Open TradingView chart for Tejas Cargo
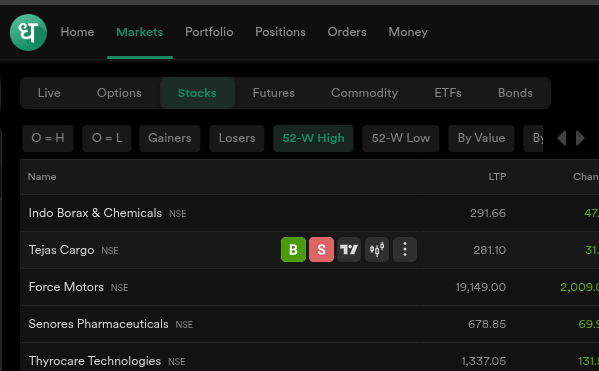The image size is (599, 371). tap(349, 249)
